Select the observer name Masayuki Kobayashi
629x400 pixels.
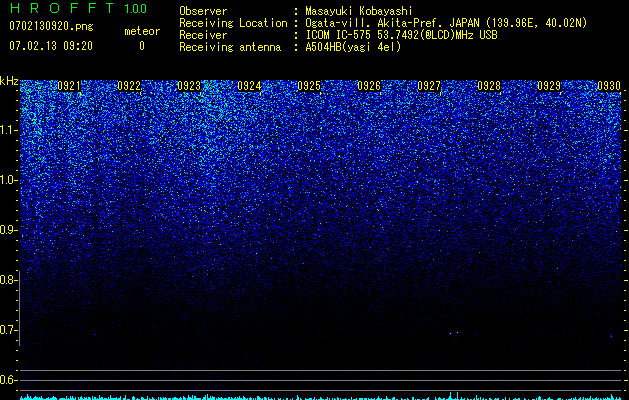pos(359,11)
